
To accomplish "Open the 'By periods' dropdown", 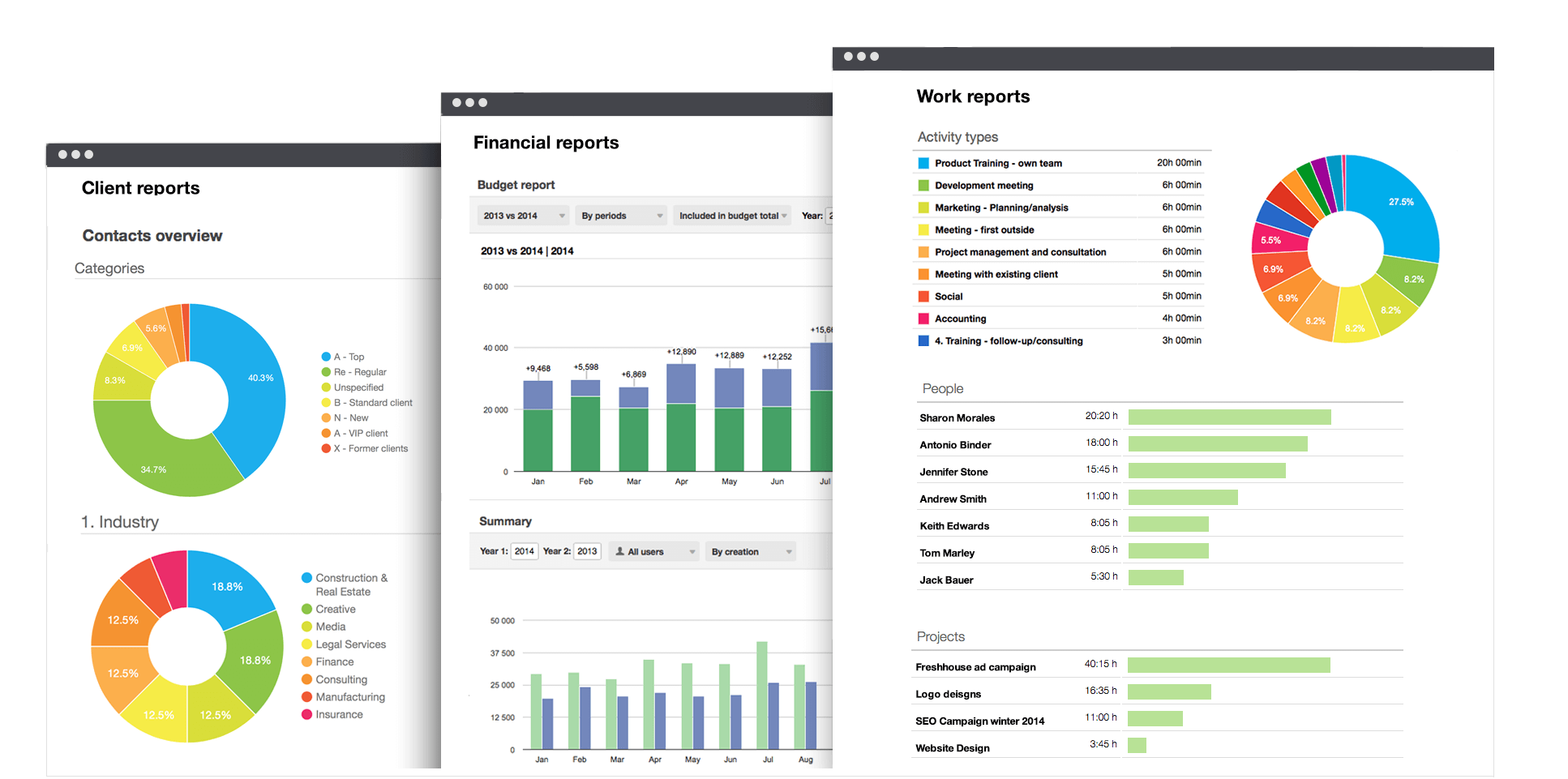I will point(621,216).
